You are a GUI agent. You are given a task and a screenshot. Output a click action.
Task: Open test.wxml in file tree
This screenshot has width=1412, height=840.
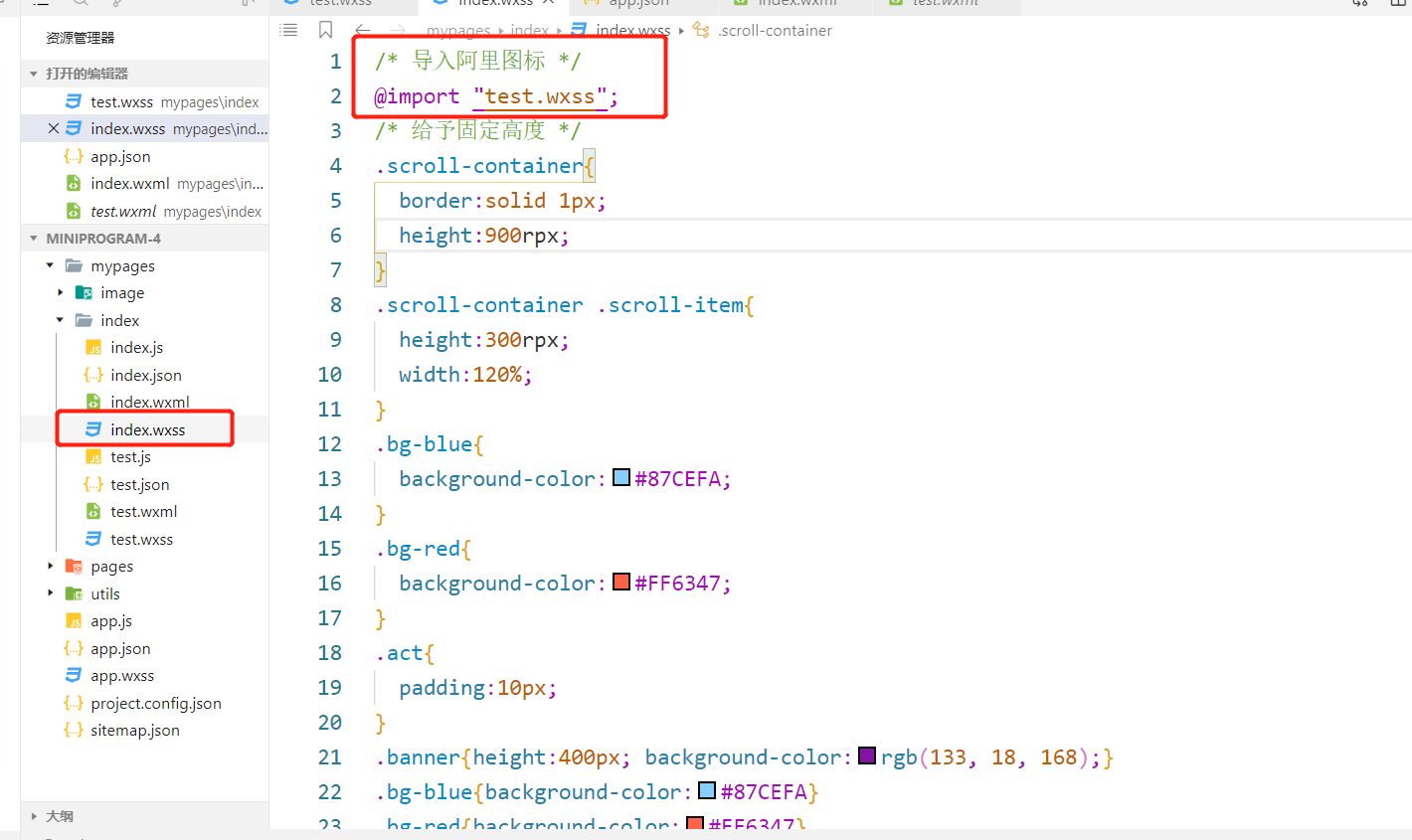coord(143,511)
